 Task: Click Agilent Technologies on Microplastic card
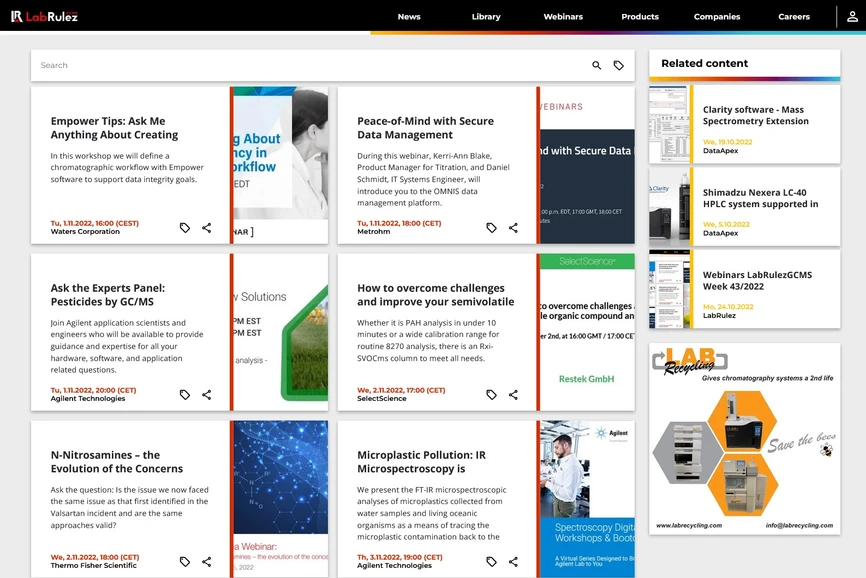coord(394,565)
